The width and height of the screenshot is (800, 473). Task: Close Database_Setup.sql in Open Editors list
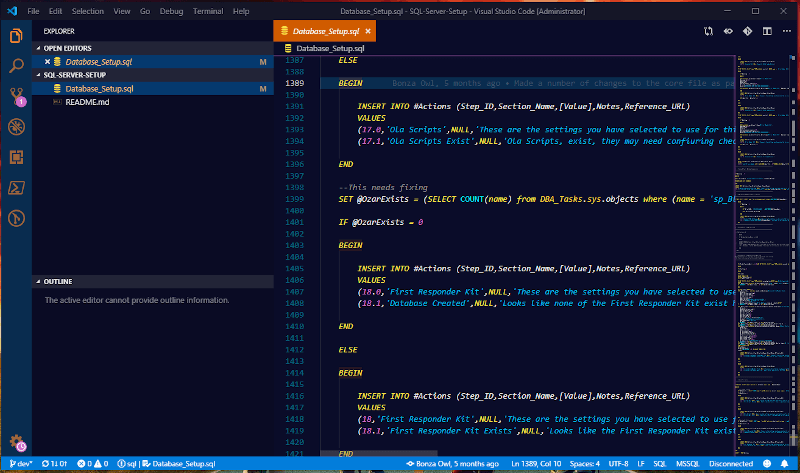click(x=47, y=62)
